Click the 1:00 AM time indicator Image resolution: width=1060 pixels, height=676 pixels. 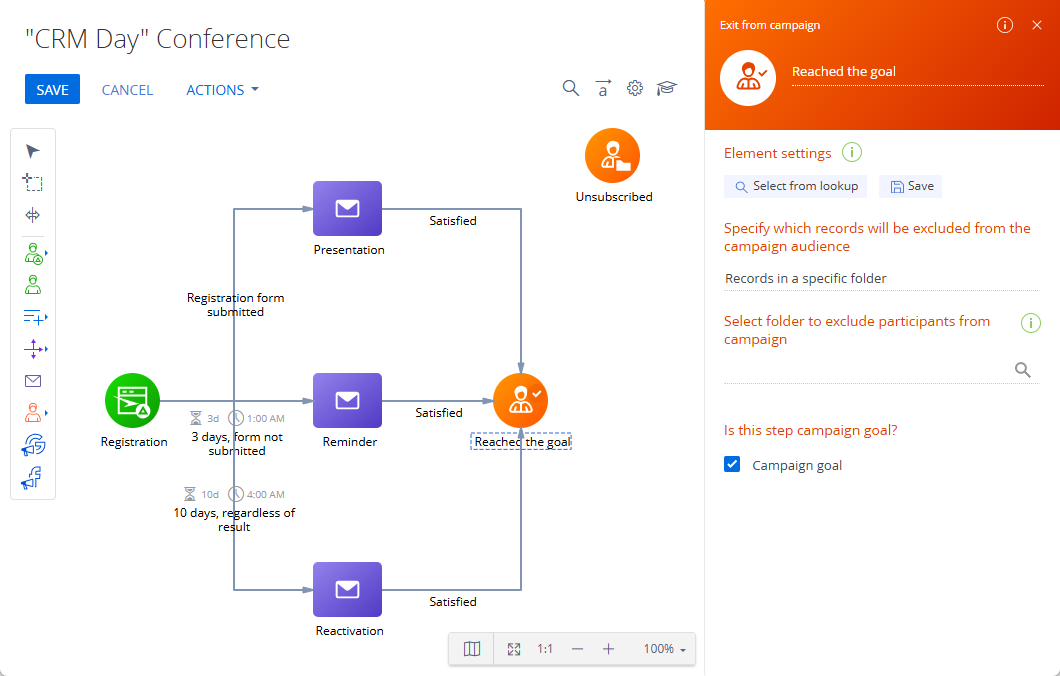256,418
